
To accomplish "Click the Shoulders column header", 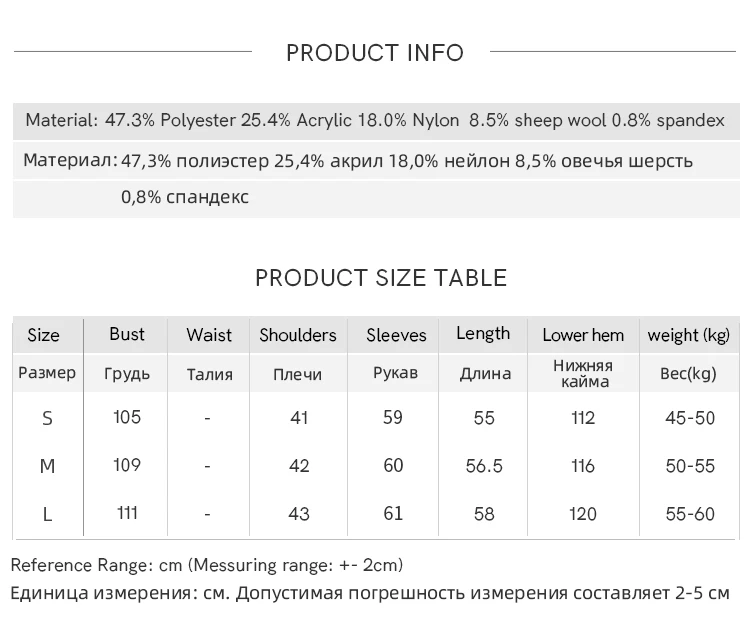I will (x=298, y=335).
